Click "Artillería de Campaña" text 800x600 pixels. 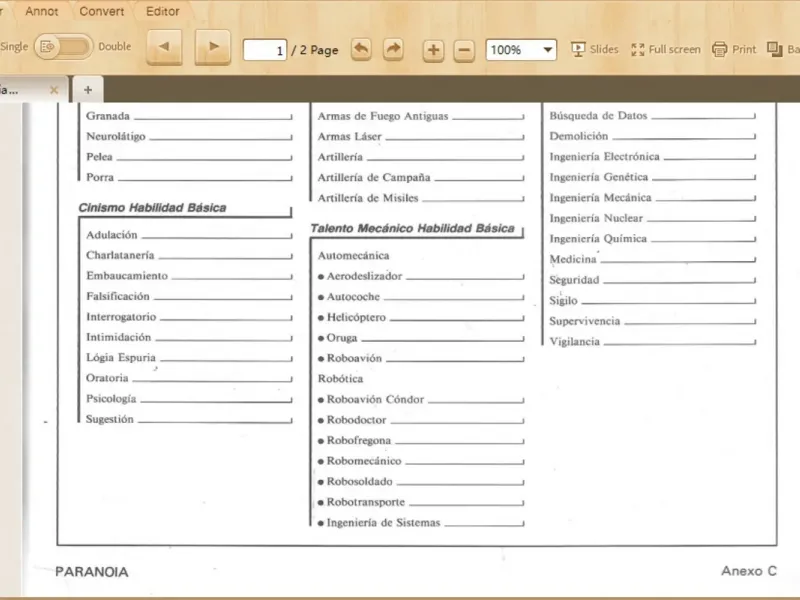coord(374,178)
